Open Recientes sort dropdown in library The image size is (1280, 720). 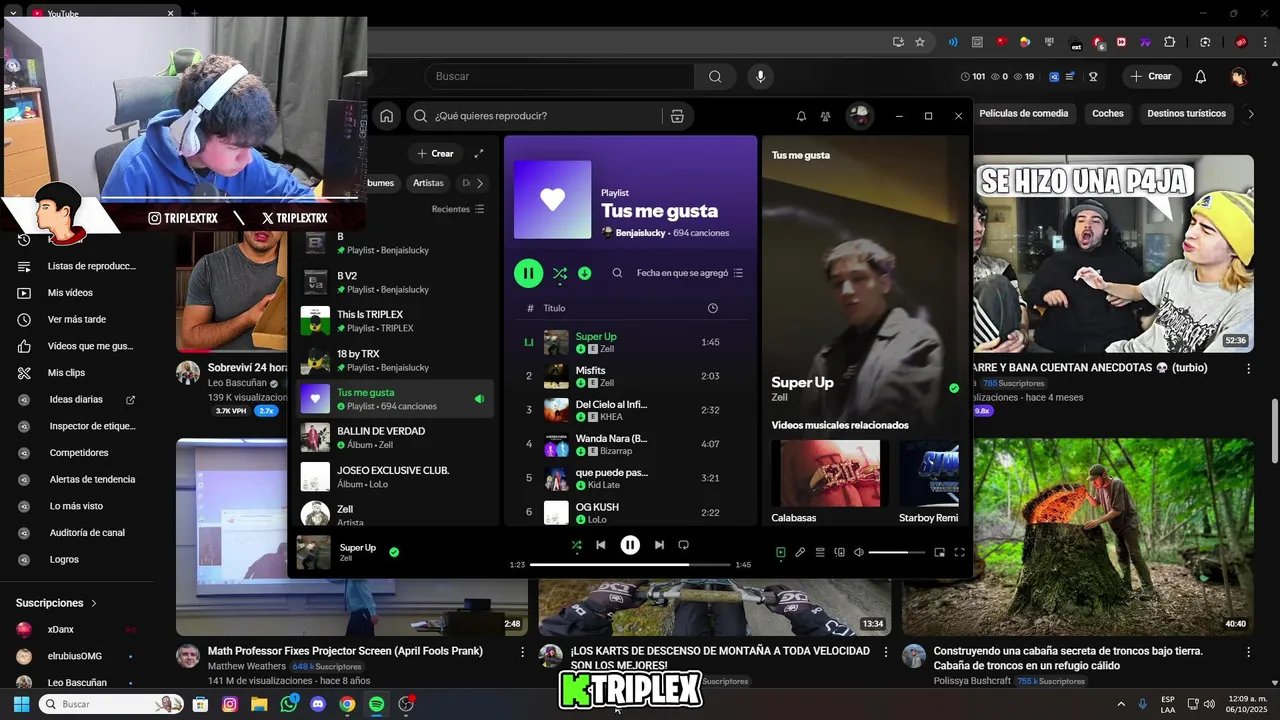(458, 209)
